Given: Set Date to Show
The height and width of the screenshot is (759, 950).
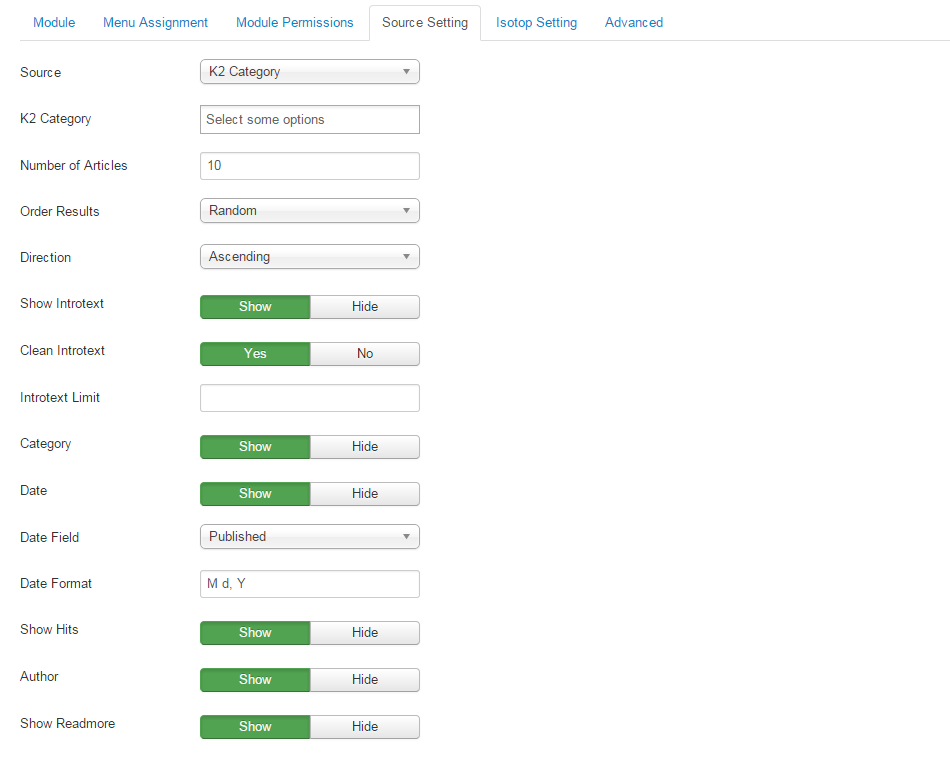Looking at the screenshot, I should 255,494.
